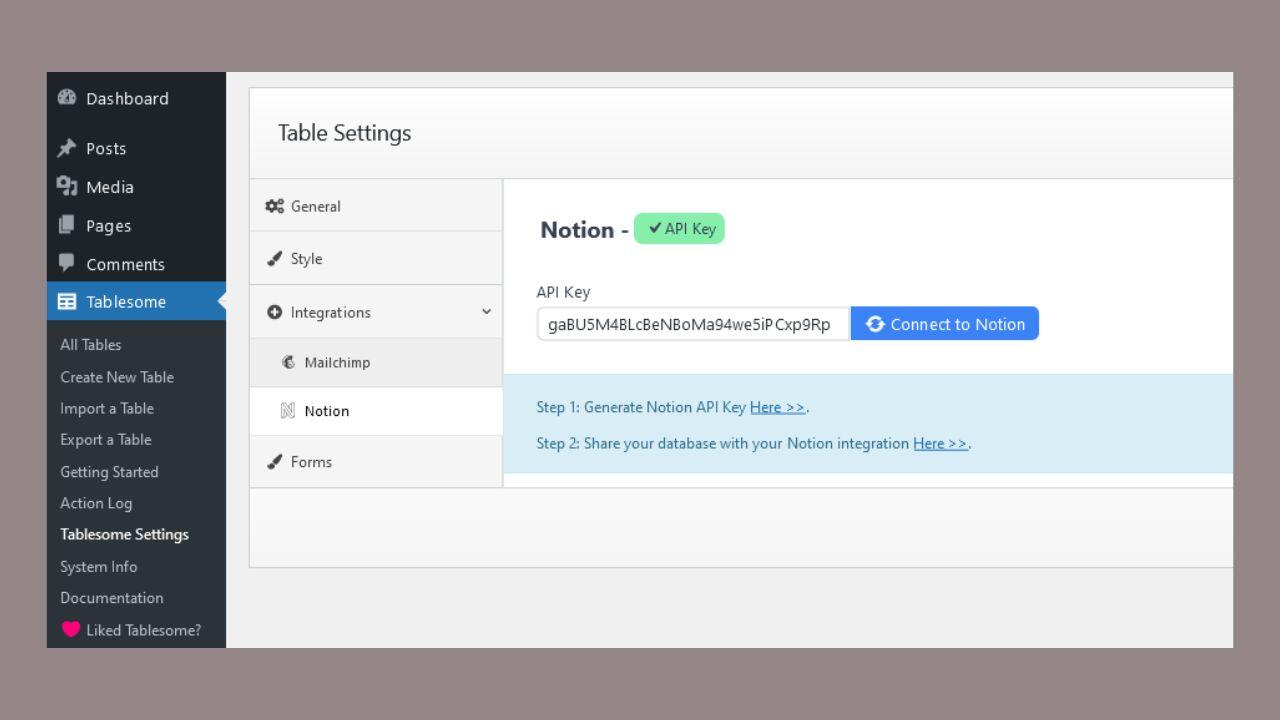The width and height of the screenshot is (1280, 720).
Task: Select the Notion integration tab
Action: coord(326,411)
